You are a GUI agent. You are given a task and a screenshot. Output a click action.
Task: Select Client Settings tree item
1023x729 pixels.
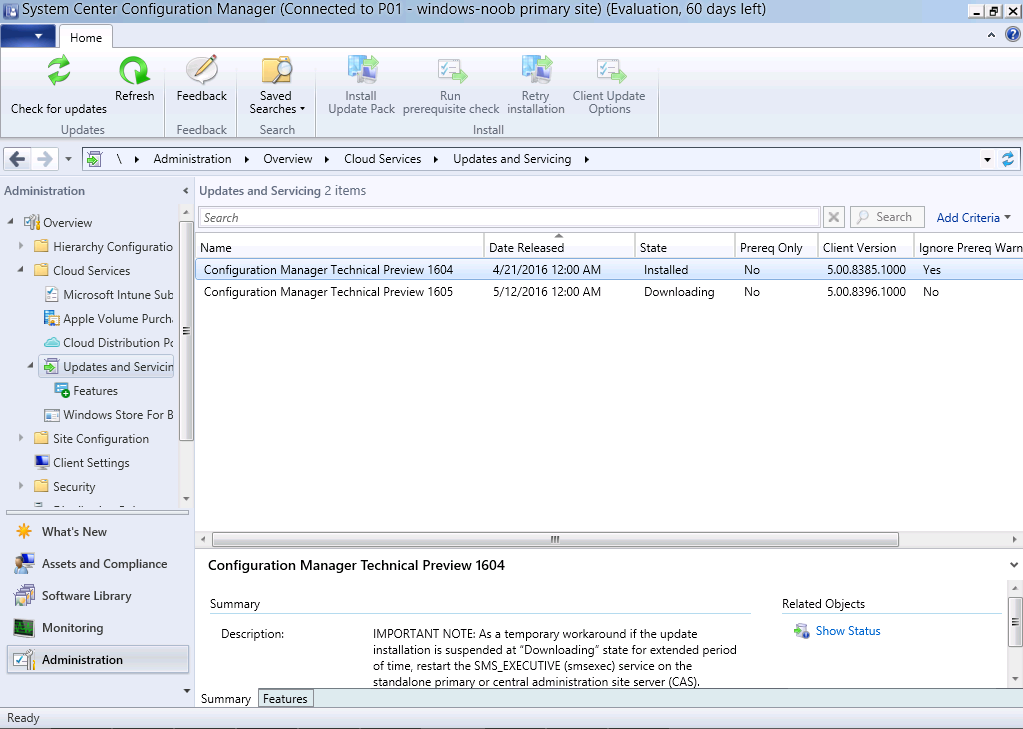tap(82, 463)
